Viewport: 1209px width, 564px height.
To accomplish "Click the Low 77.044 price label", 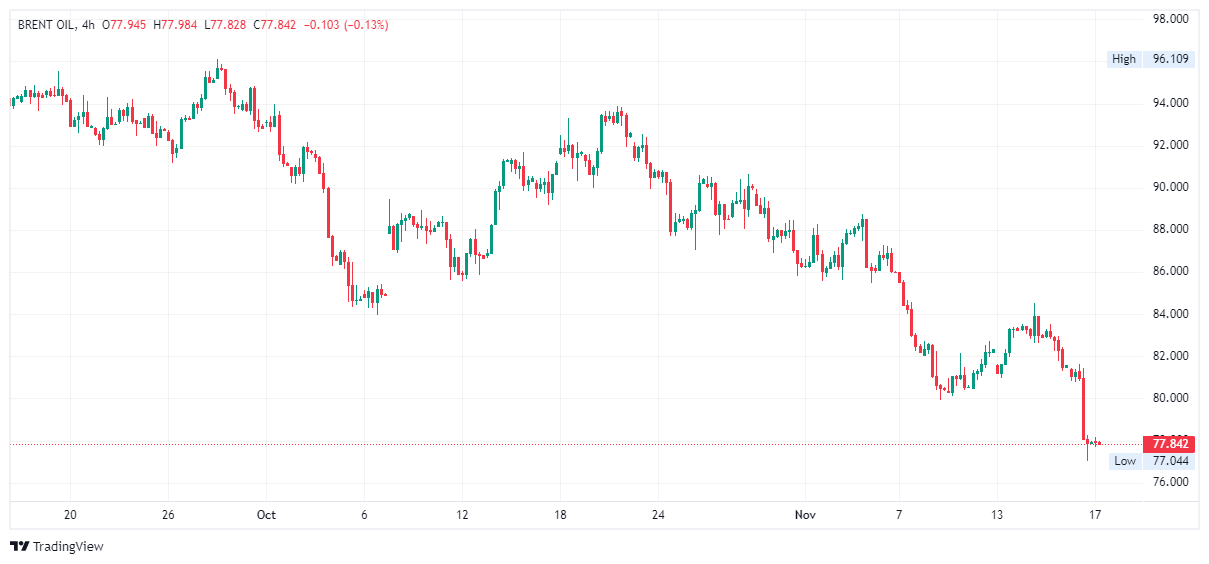I will pos(1150,461).
